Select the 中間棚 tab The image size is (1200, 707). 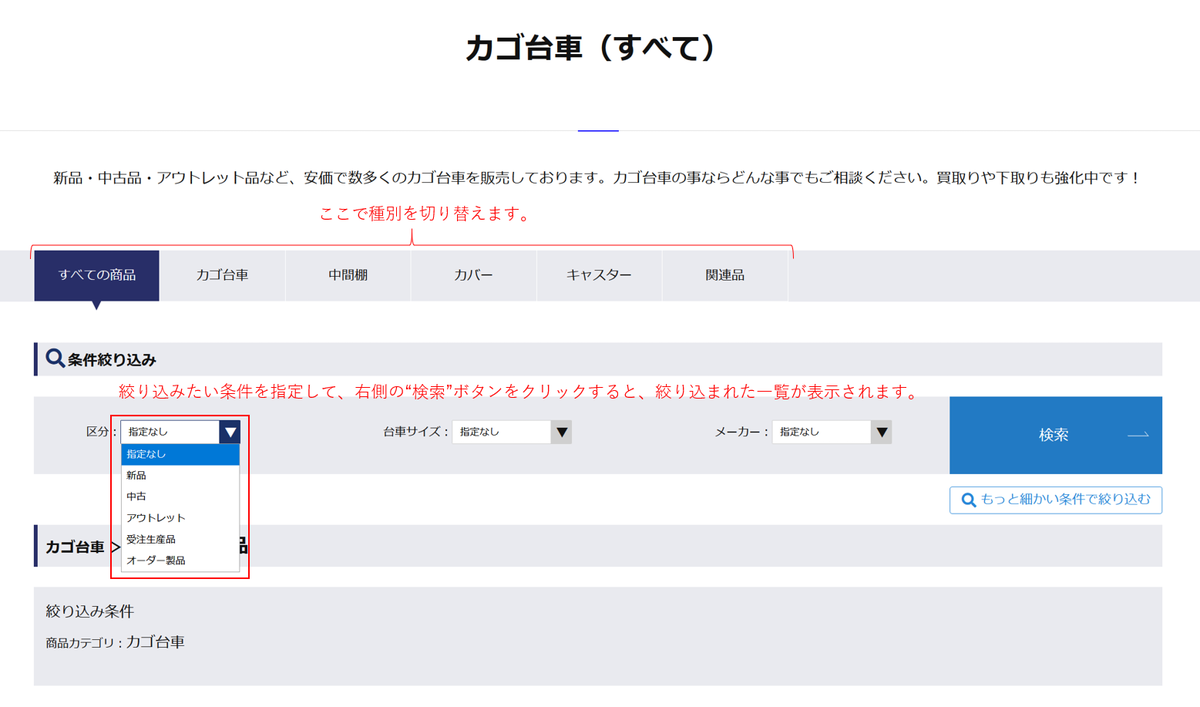pyautogui.click(x=348, y=275)
